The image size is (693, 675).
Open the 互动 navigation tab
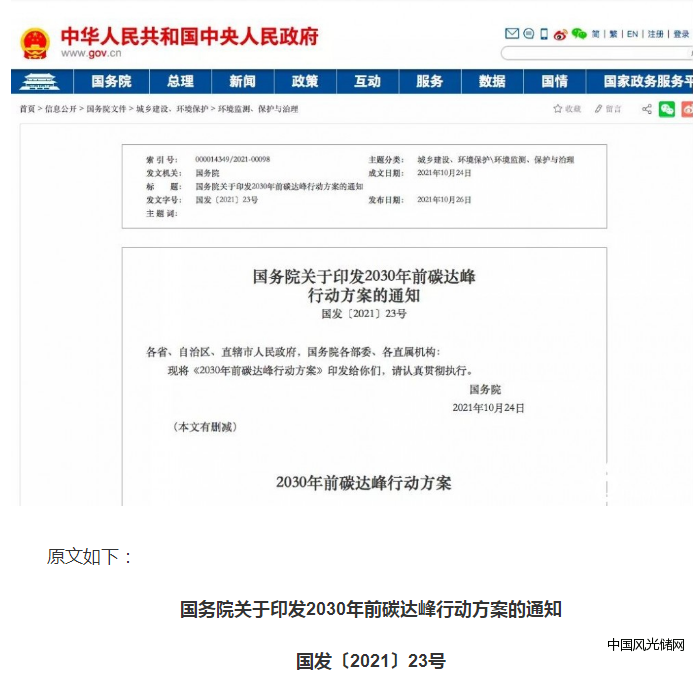[367, 81]
